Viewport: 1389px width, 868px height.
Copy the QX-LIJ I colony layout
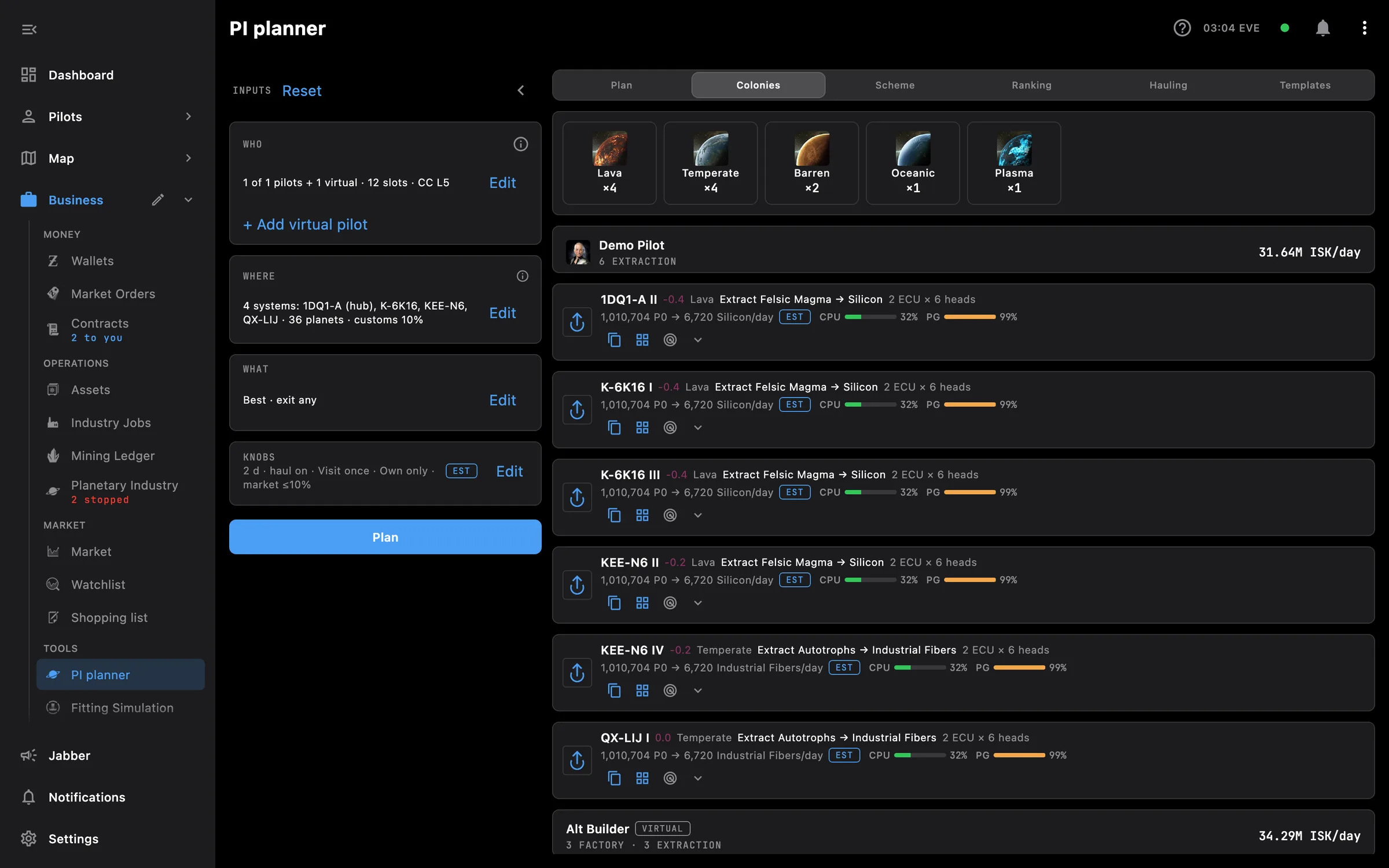click(614, 778)
